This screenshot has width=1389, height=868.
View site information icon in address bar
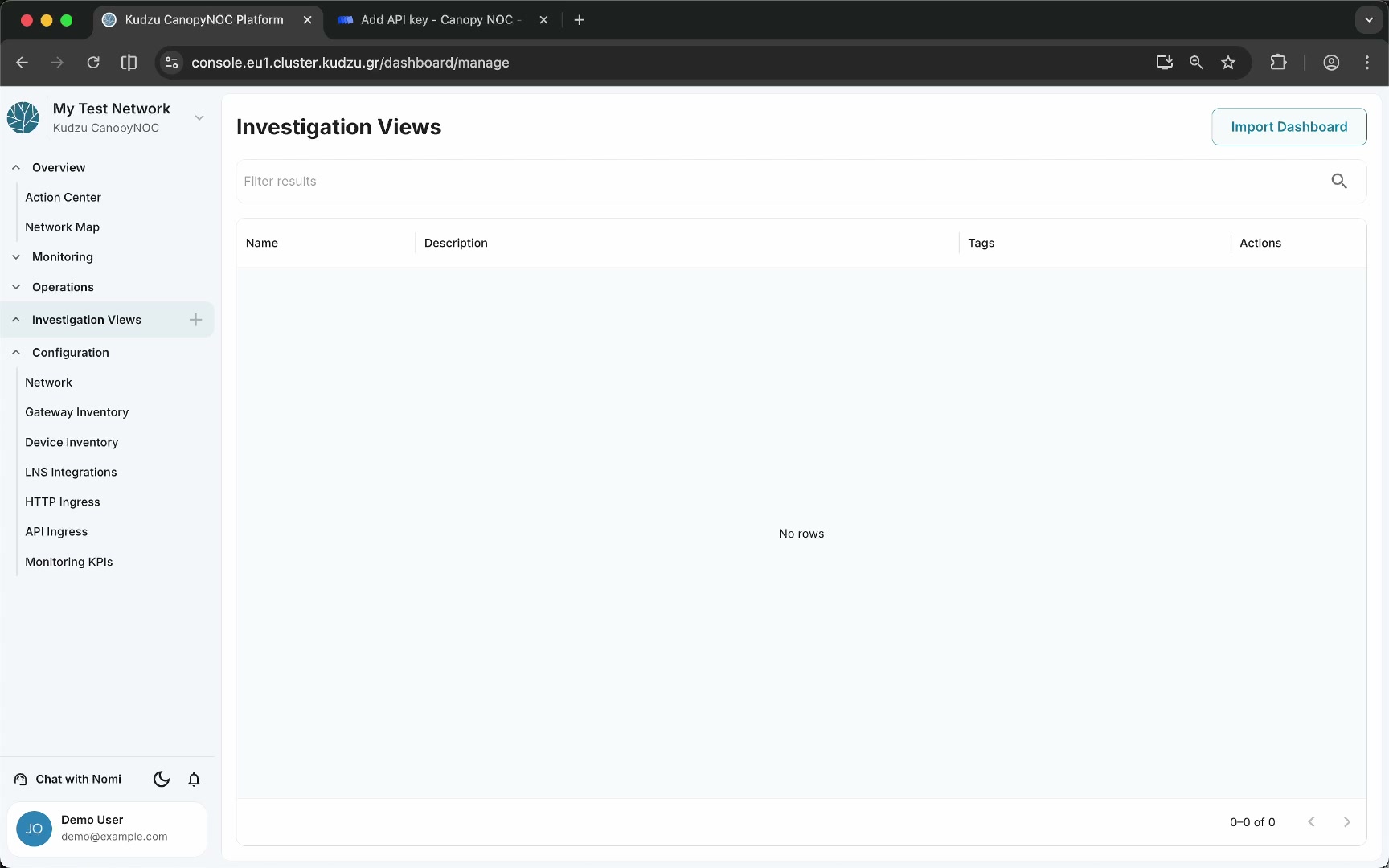171,63
